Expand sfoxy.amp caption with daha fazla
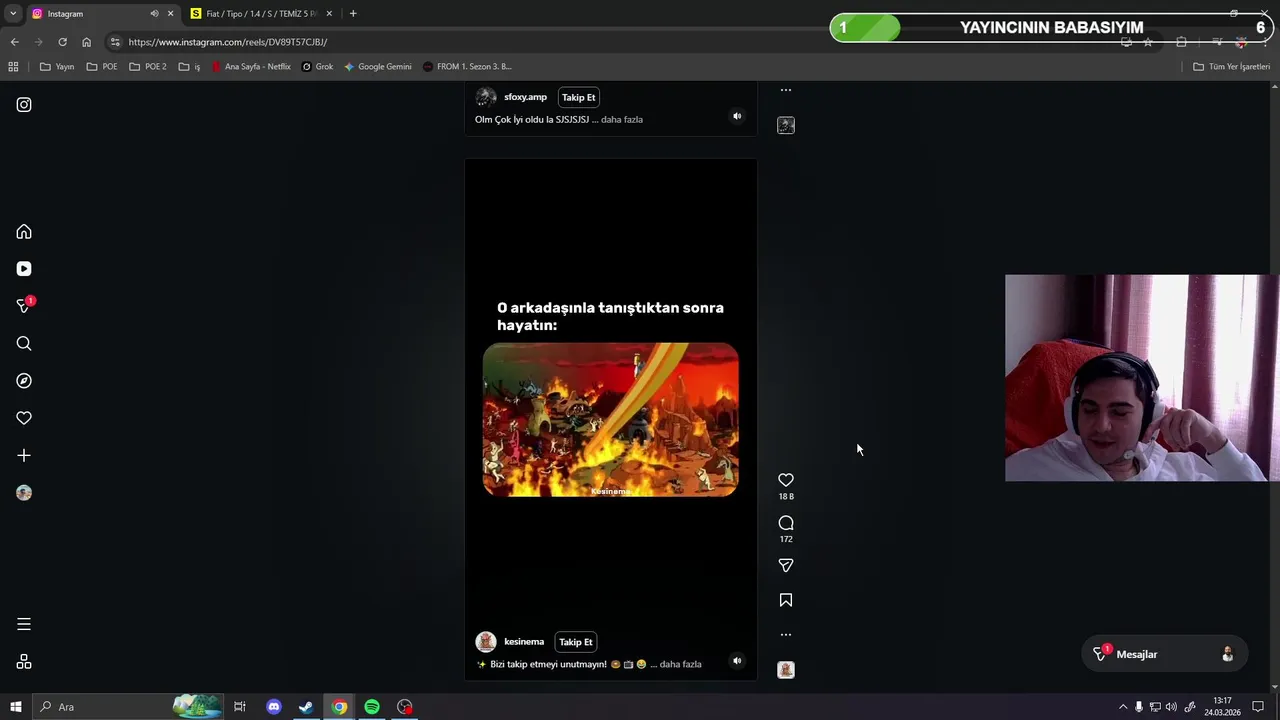This screenshot has width=1280, height=720. [622, 119]
